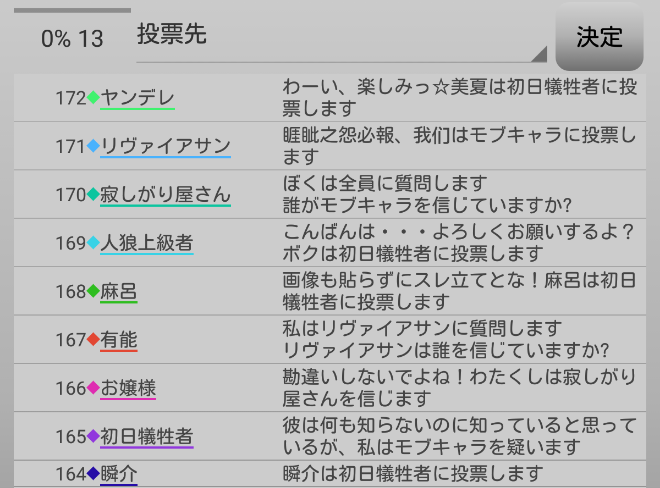Click the 初日犠牲者 player name
This screenshot has width=660, height=488.
(147, 436)
